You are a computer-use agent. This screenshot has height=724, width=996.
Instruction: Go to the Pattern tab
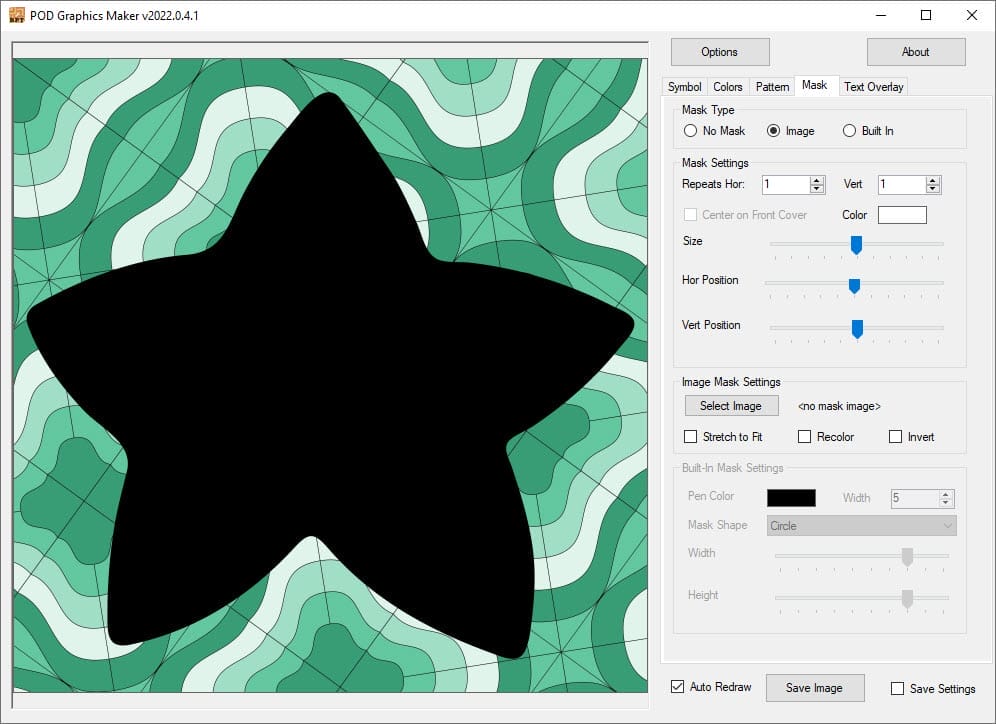click(772, 87)
